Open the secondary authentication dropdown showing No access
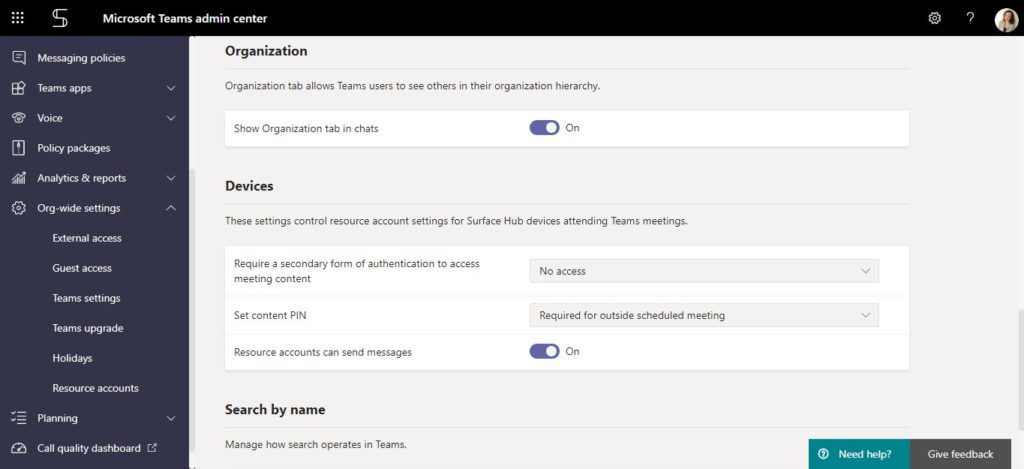This screenshot has width=1024, height=469. click(x=704, y=271)
